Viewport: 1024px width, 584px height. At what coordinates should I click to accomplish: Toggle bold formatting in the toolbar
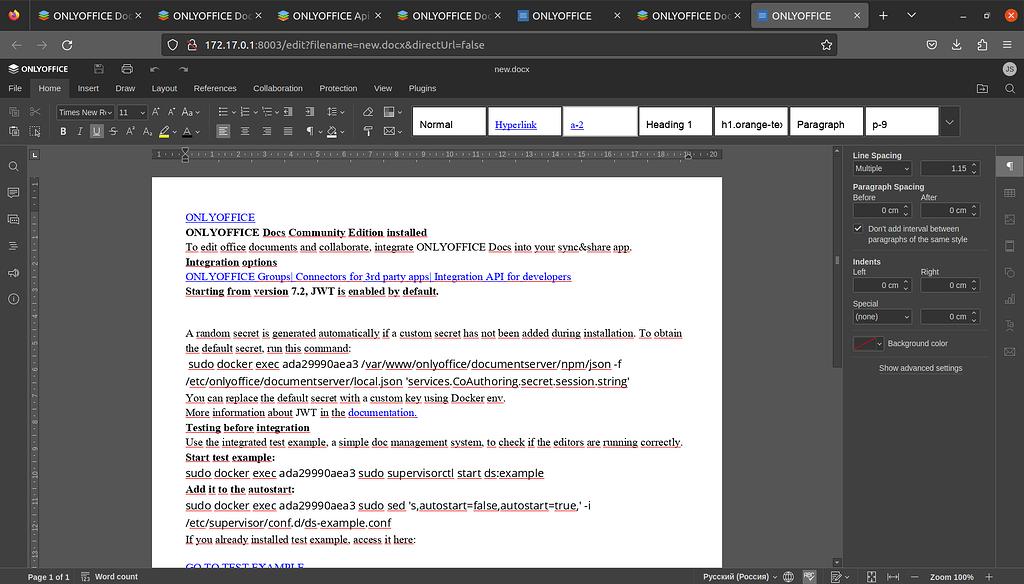(x=62, y=130)
